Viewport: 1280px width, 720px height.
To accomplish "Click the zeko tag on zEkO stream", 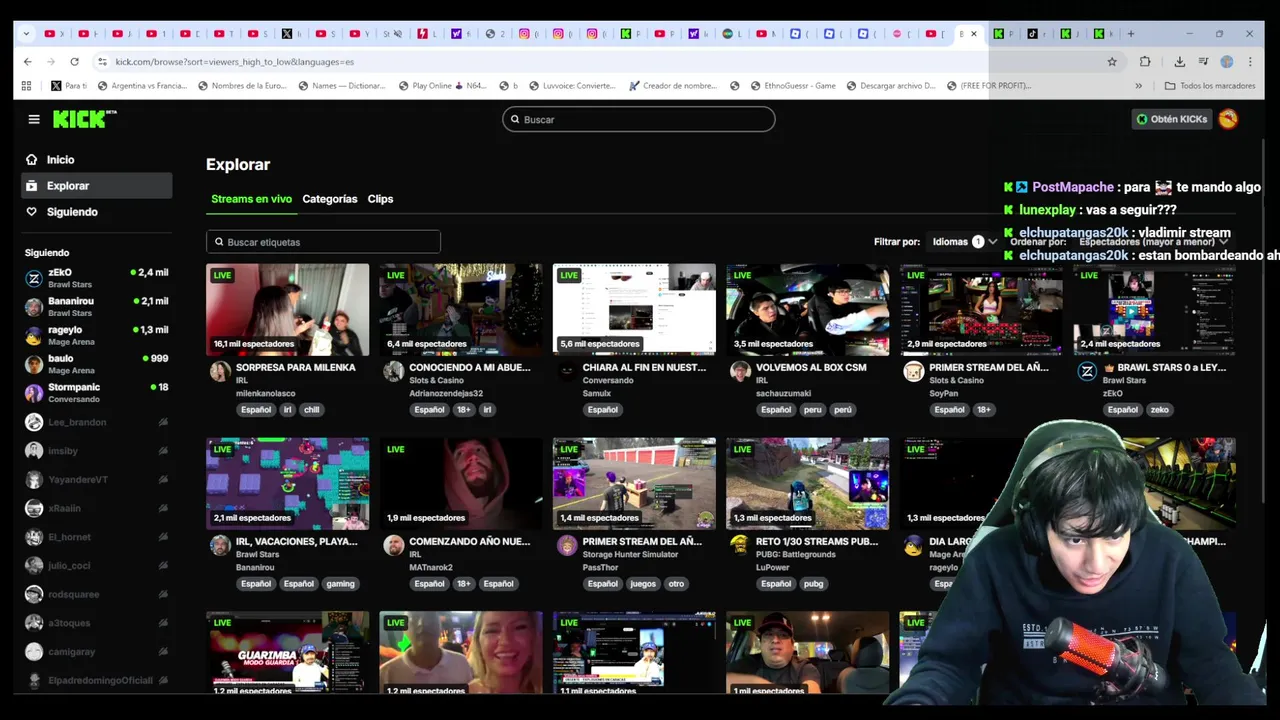I will [1160, 410].
